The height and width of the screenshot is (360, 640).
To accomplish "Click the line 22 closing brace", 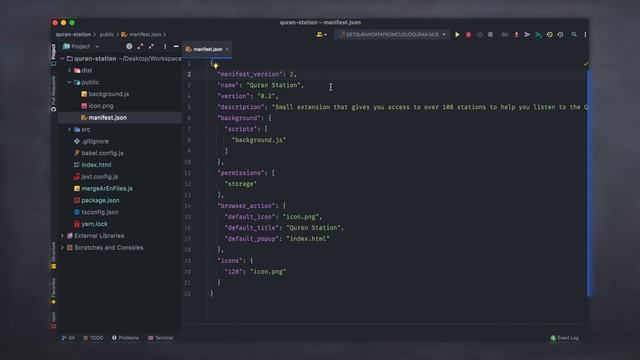I will (x=211, y=293).
